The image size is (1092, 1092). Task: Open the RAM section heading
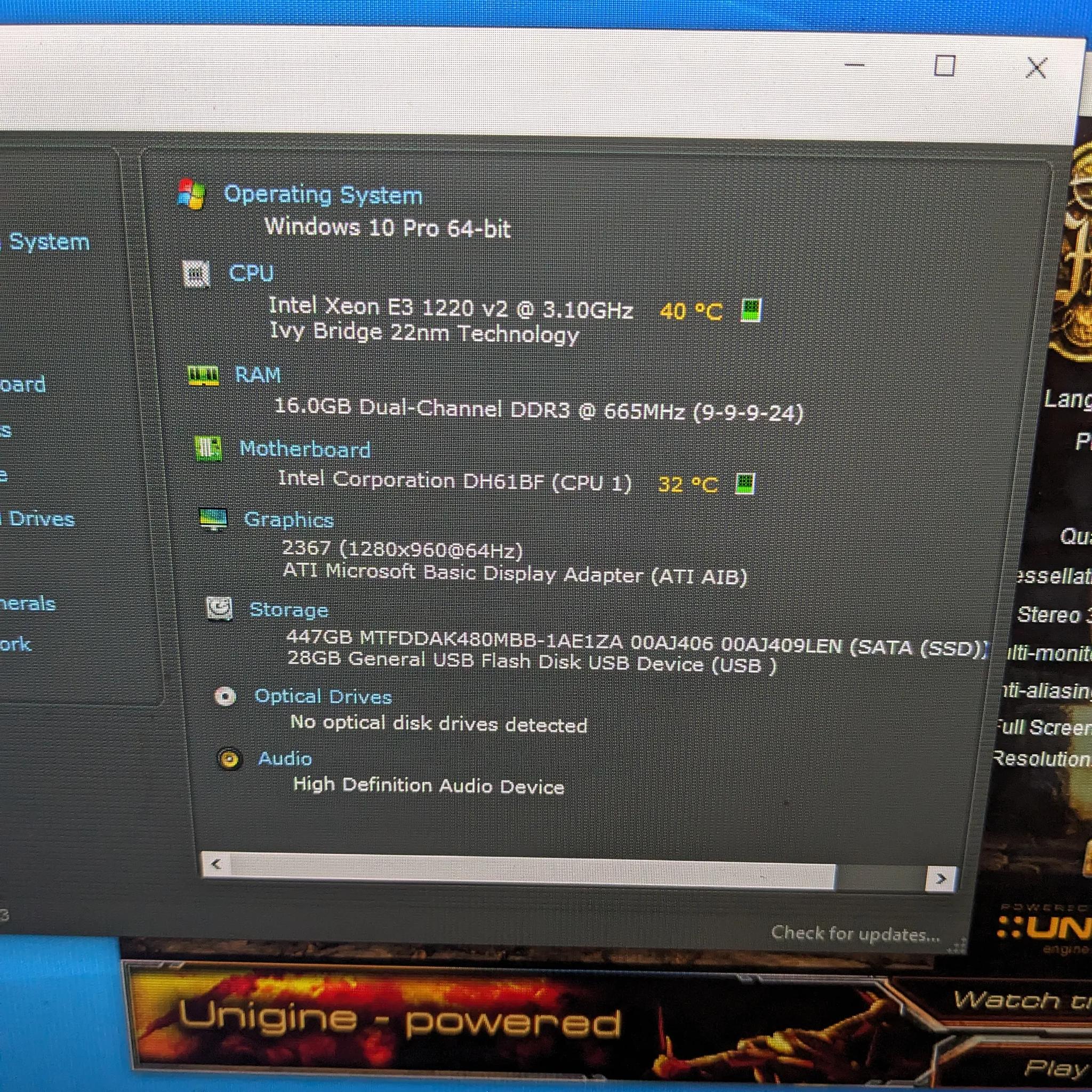pos(258,375)
